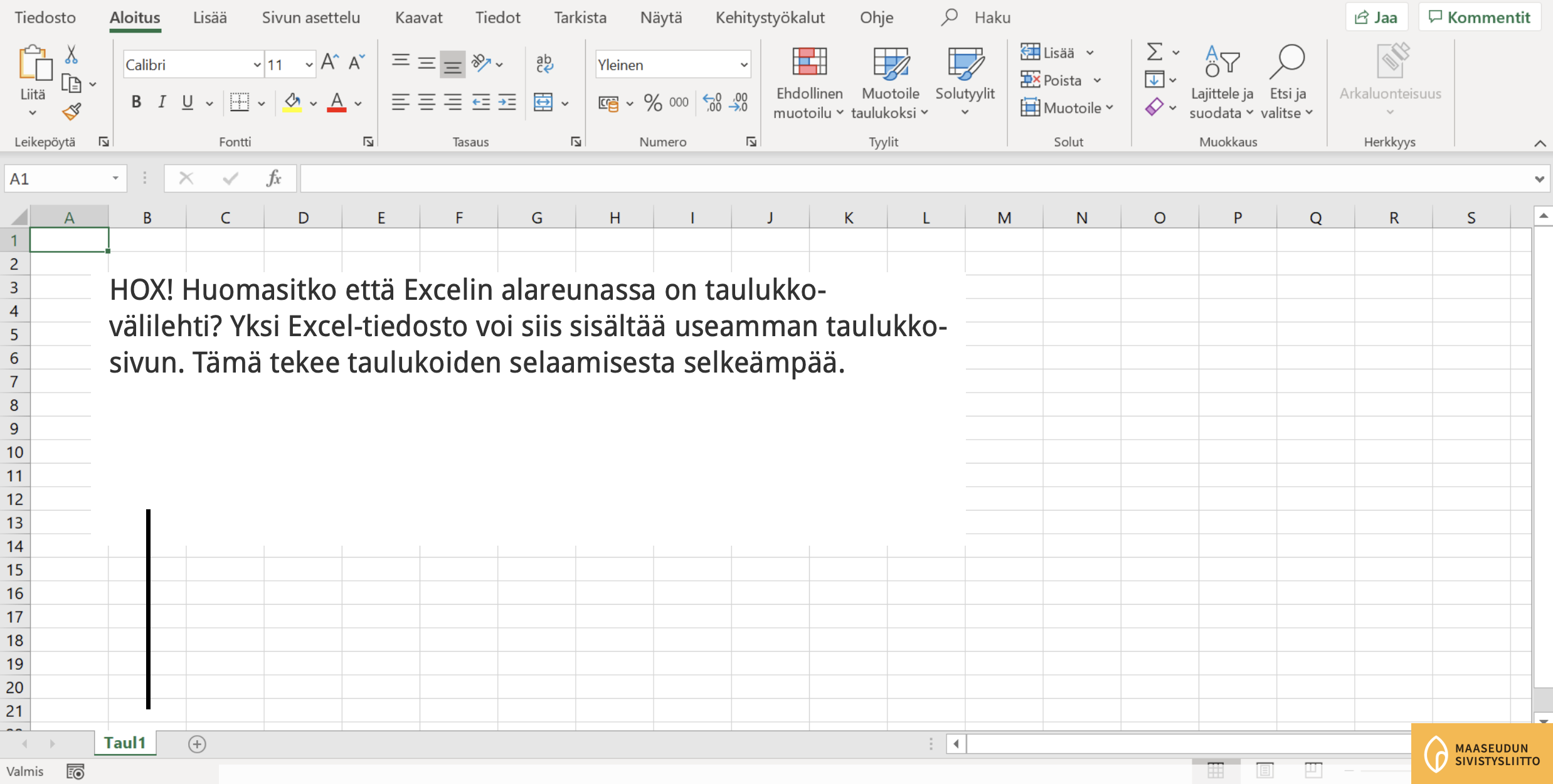Image resolution: width=1553 pixels, height=784 pixels.
Task: Click the wrap text icon
Action: click(x=544, y=63)
